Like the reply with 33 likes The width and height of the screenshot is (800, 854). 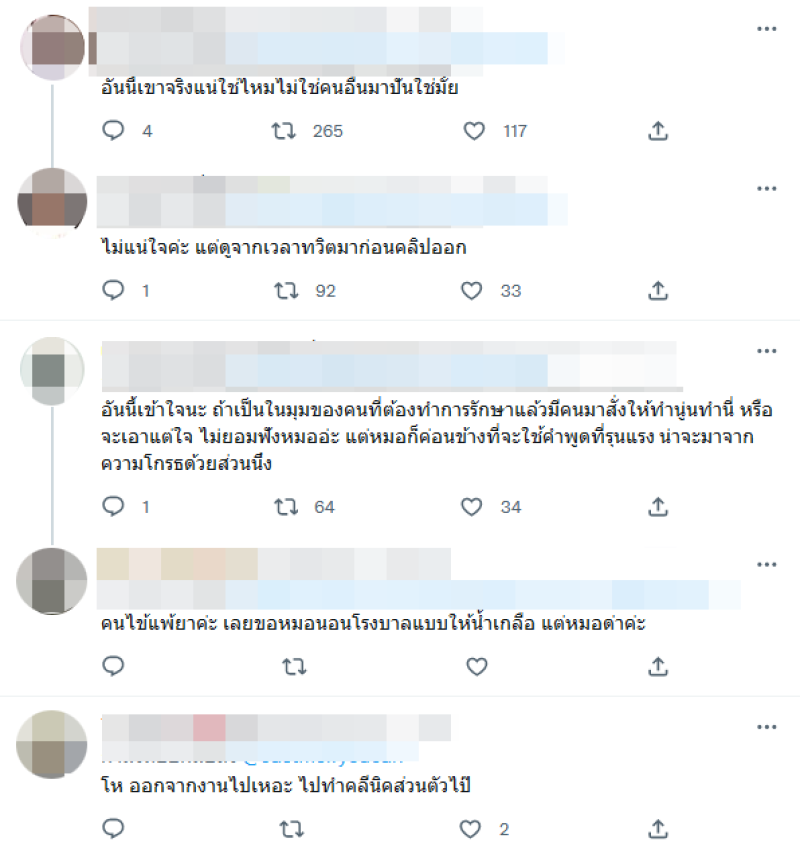472,291
